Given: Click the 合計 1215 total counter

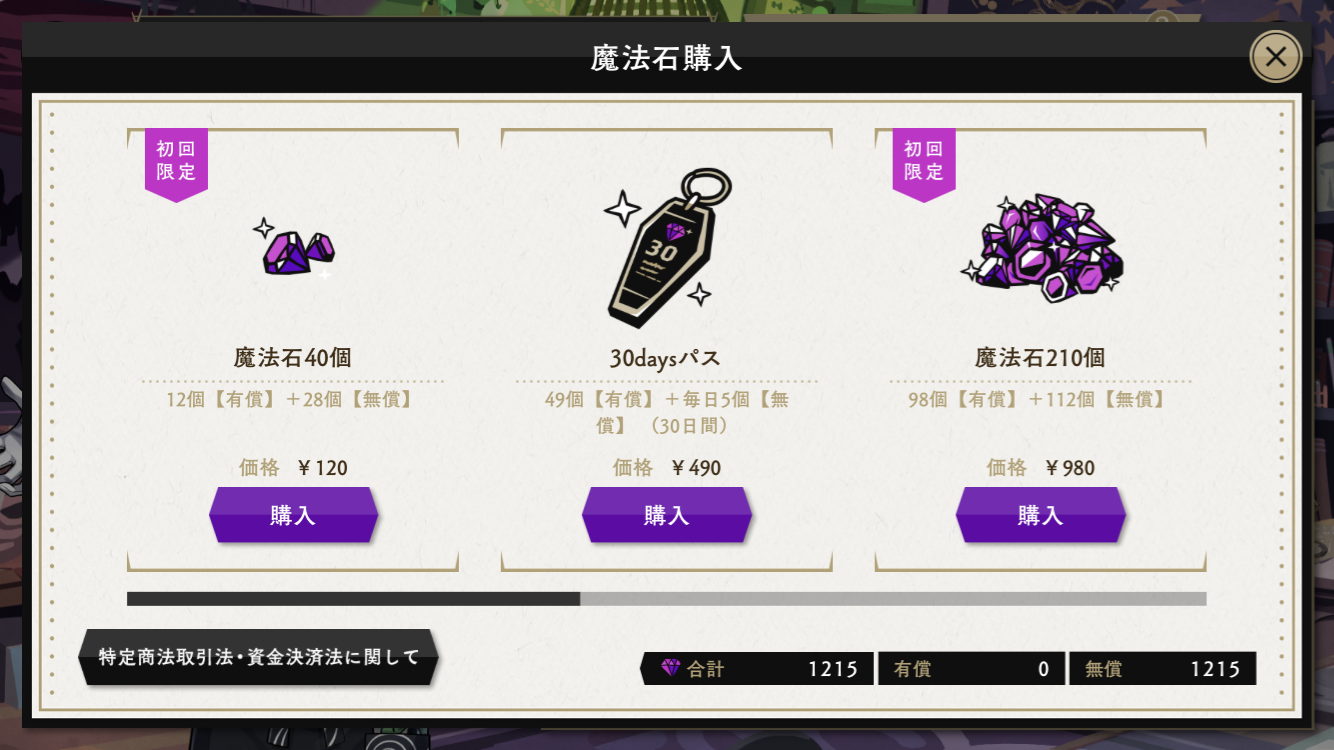Looking at the screenshot, I should point(757,669).
